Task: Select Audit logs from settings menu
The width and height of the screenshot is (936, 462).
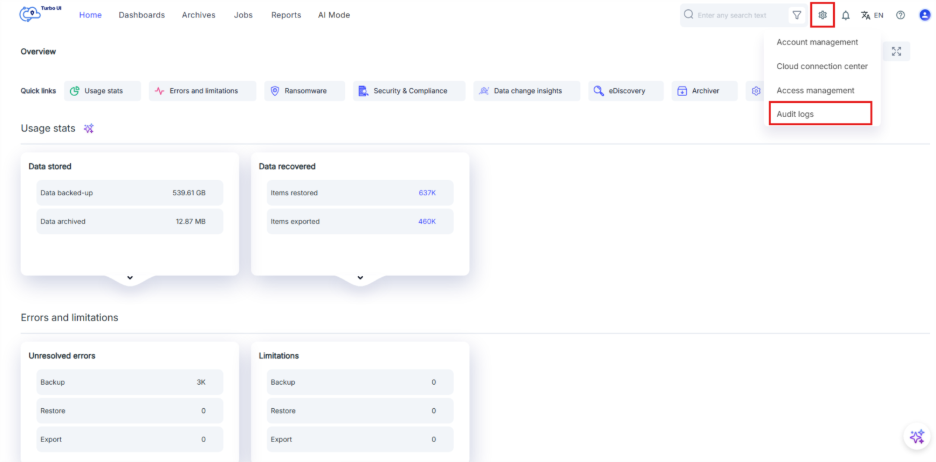Action: pyautogui.click(x=820, y=114)
